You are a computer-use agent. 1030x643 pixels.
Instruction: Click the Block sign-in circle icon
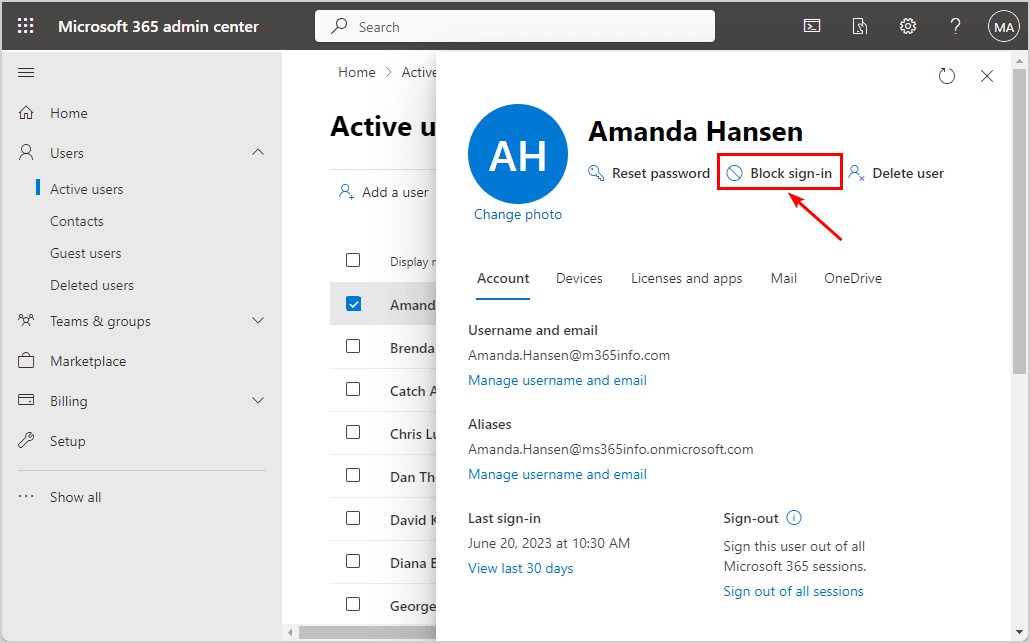(x=734, y=173)
